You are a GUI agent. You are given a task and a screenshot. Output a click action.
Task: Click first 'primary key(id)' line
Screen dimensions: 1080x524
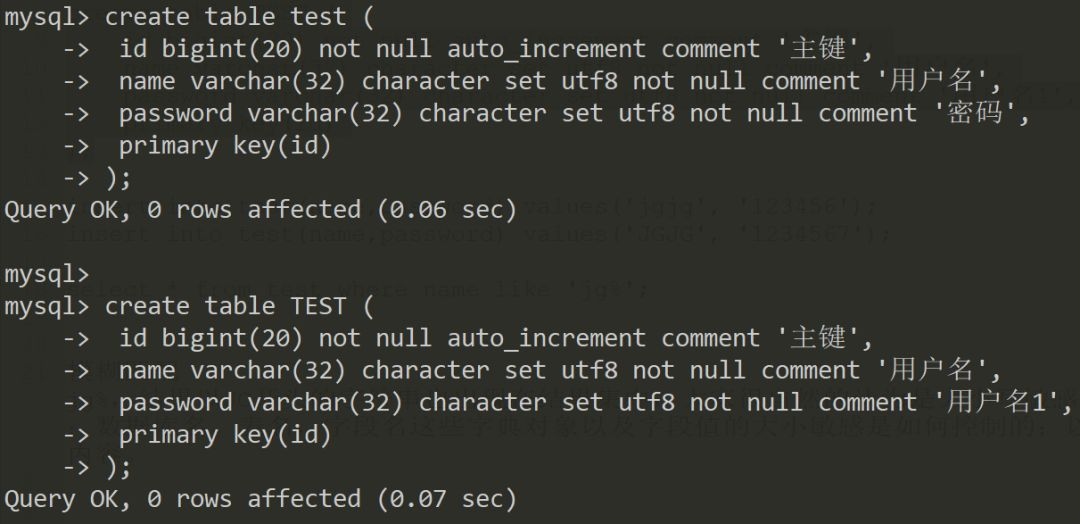pos(225,145)
